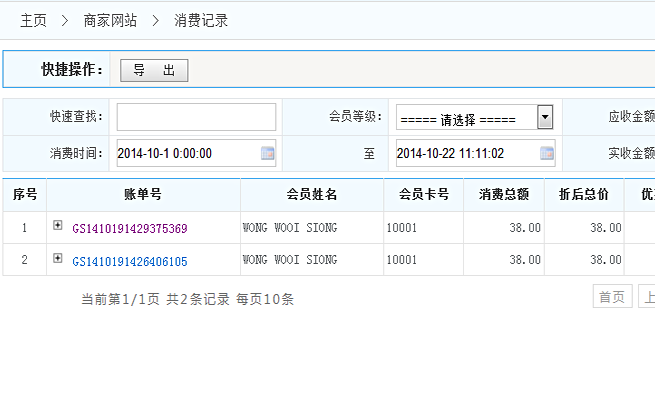Open the calendar picker for the end date
This screenshot has width=655, height=413.
(x=546, y=153)
